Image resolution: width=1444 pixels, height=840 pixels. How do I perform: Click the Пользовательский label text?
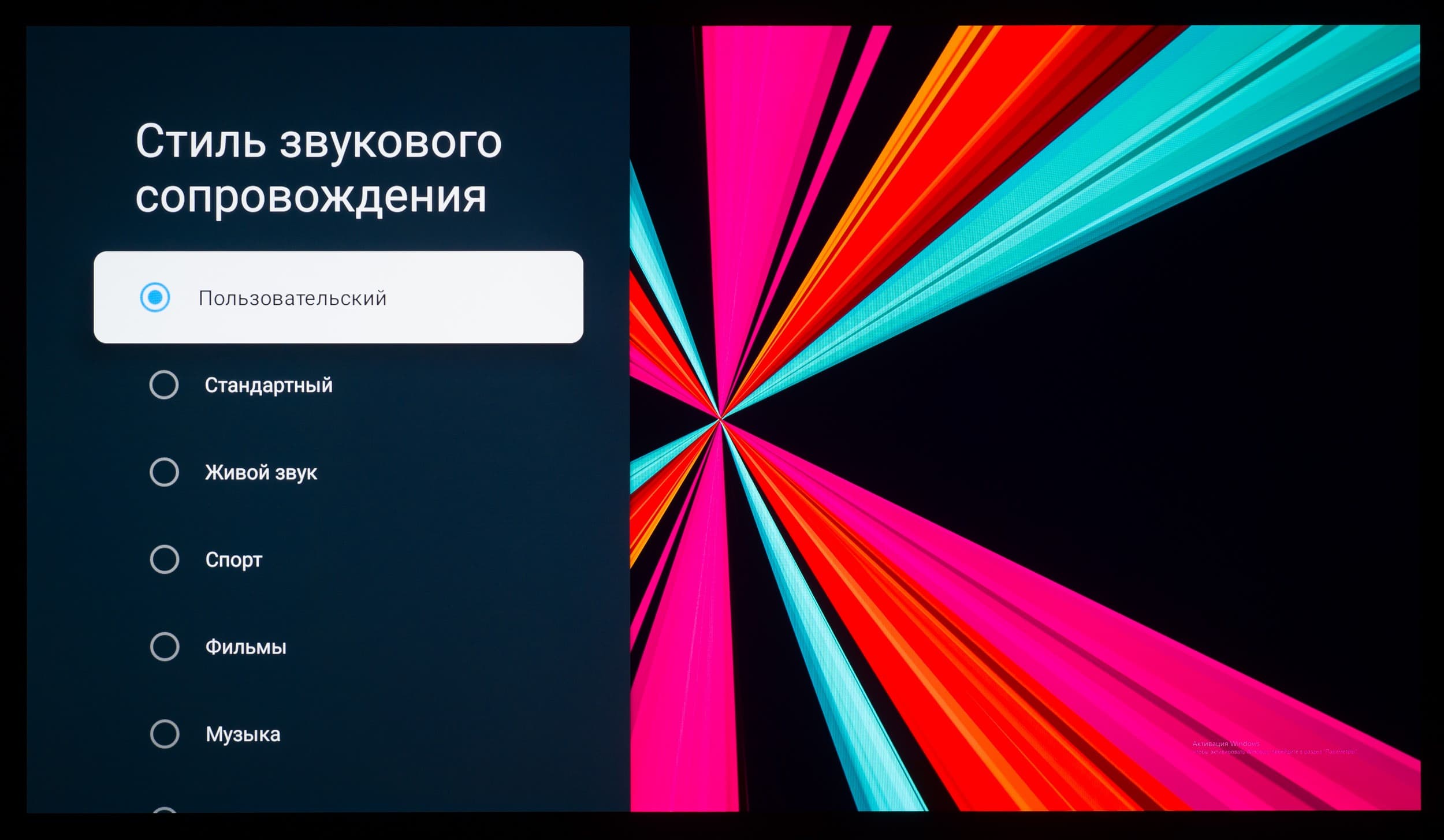292,298
